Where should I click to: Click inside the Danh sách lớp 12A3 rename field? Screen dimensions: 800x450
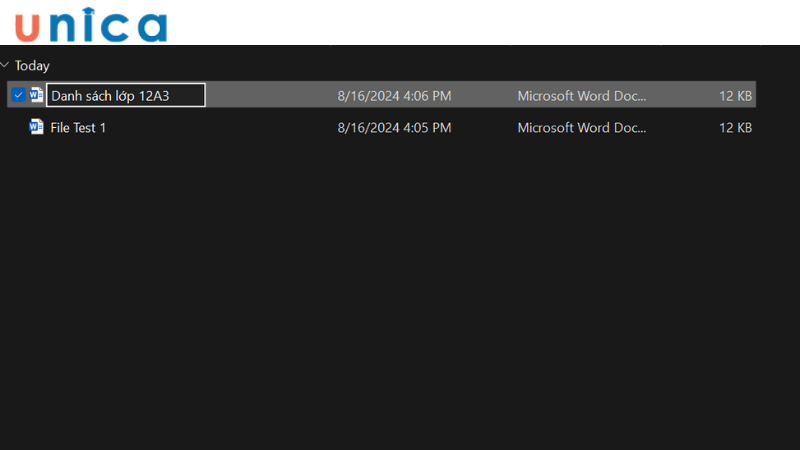(x=125, y=96)
